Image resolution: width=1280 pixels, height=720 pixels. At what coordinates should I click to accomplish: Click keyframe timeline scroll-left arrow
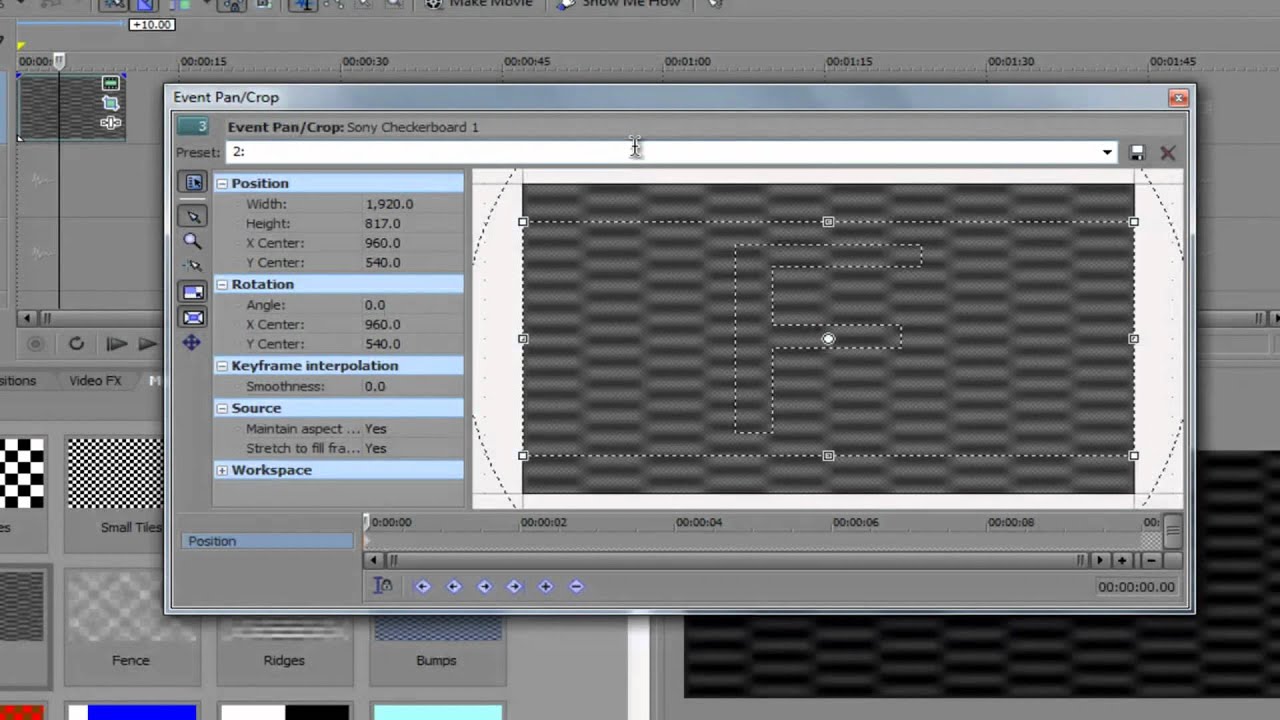[x=373, y=561]
